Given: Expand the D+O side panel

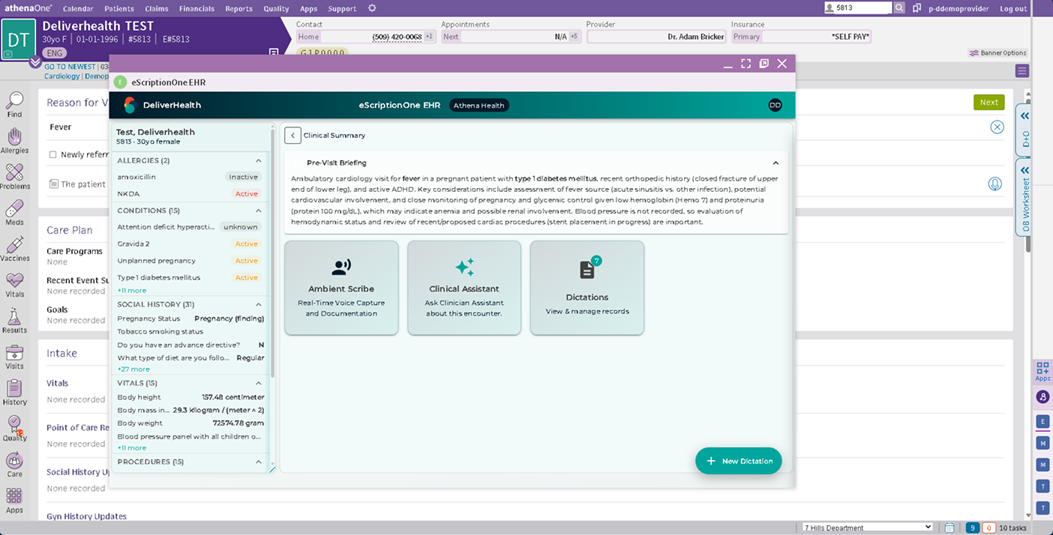Looking at the screenshot, I should point(1025,130).
